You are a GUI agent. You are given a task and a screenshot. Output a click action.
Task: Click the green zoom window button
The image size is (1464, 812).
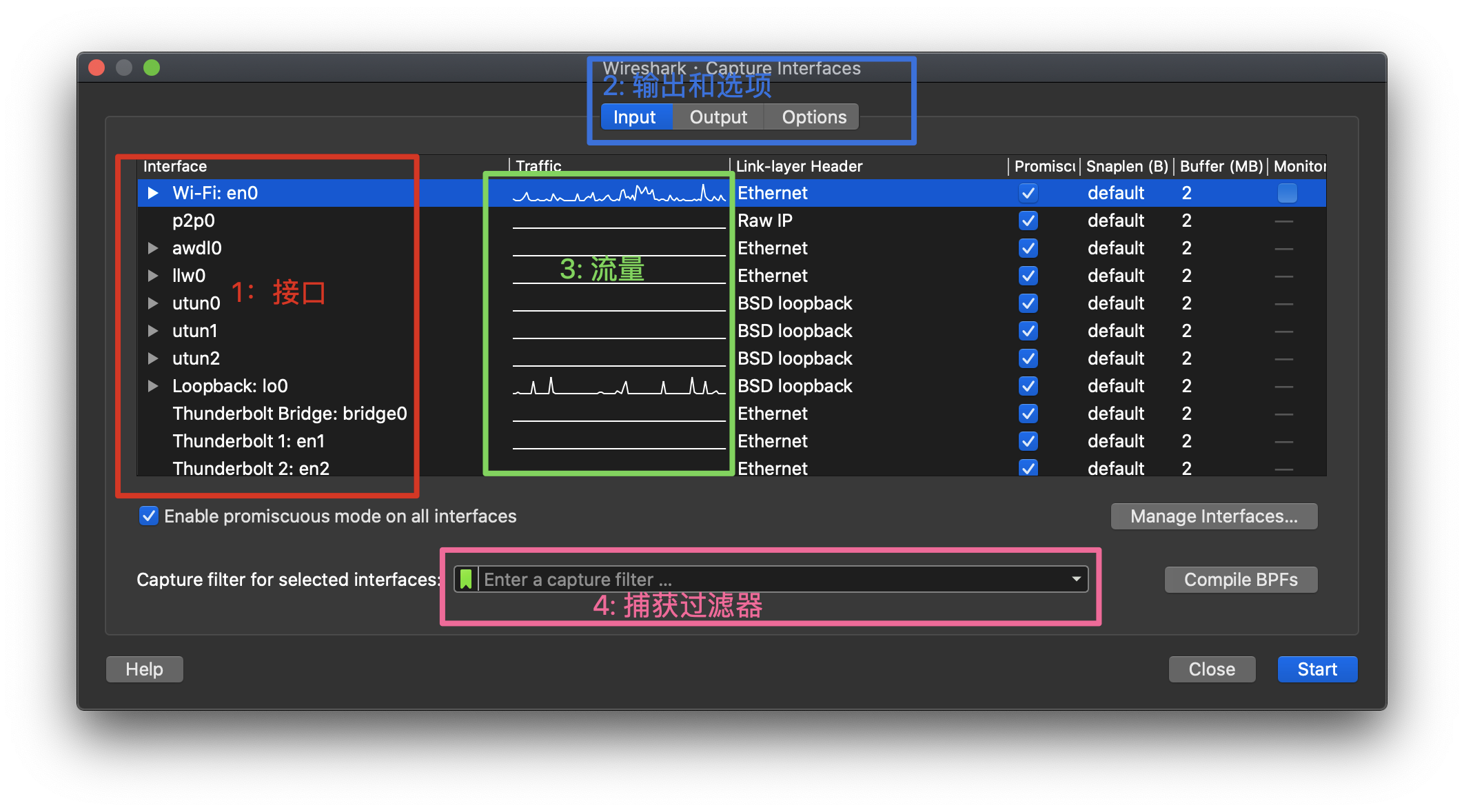tap(152, 68)
